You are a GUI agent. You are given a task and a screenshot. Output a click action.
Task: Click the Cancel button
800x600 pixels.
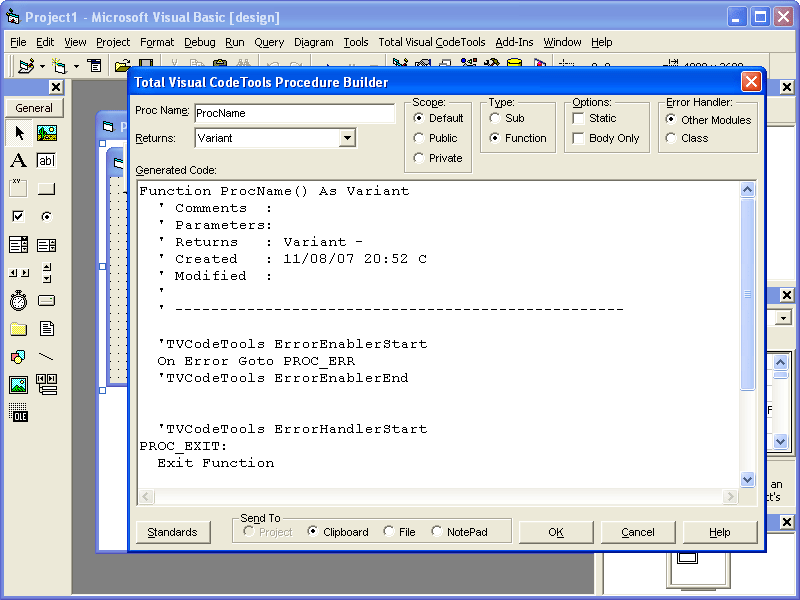pos(638,532)
